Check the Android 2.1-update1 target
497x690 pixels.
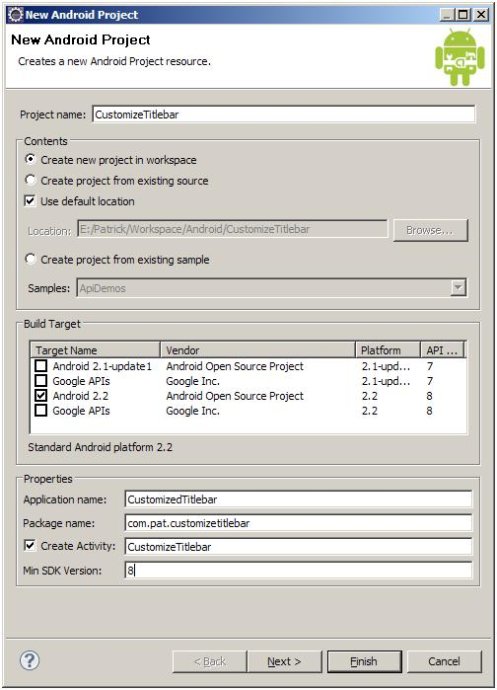pyautogui.click(x=41, y=366)
